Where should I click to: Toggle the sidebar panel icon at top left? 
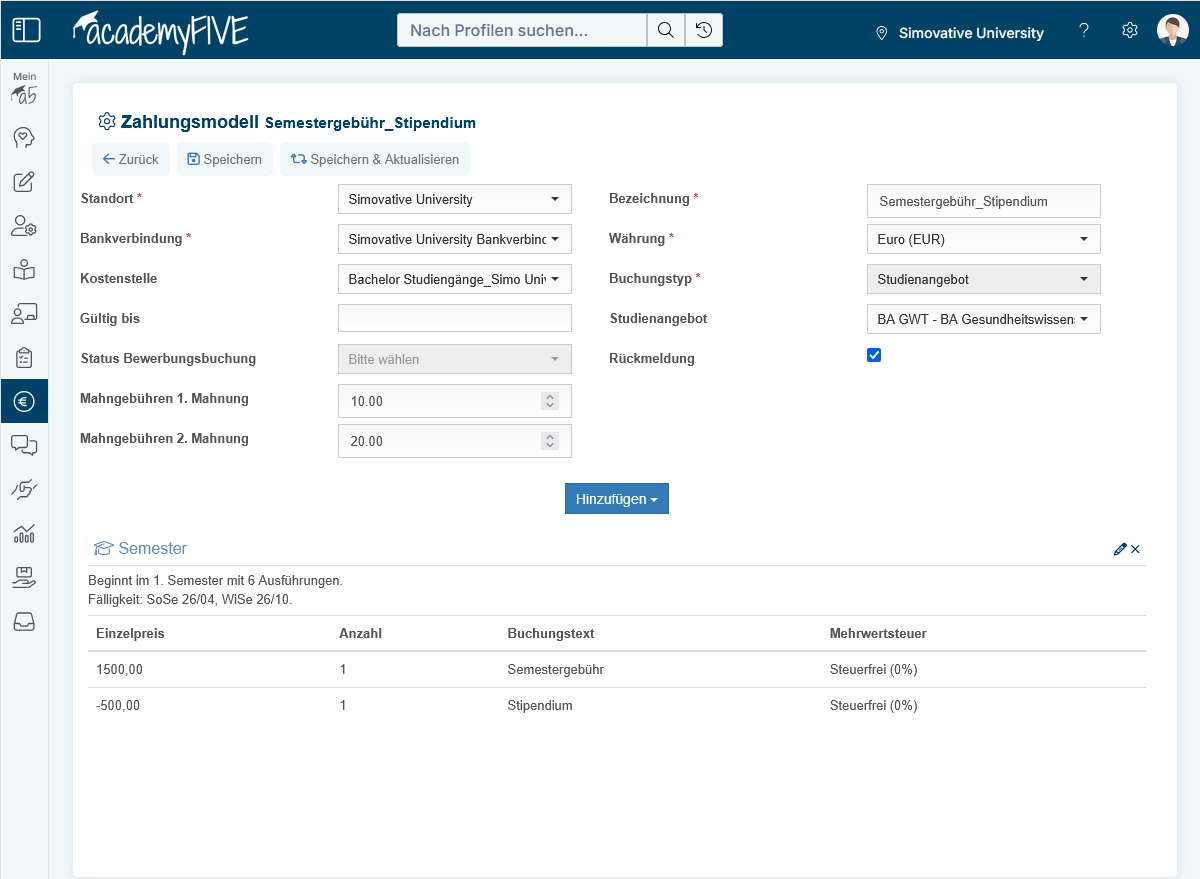(x=26, y=30)
